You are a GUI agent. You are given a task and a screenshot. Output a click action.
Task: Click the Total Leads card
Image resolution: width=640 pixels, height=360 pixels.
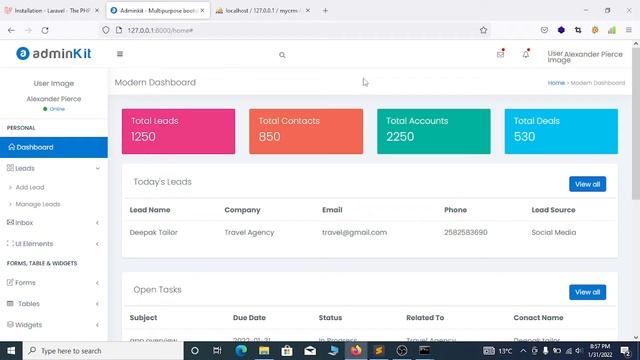(x=178, y=131)
